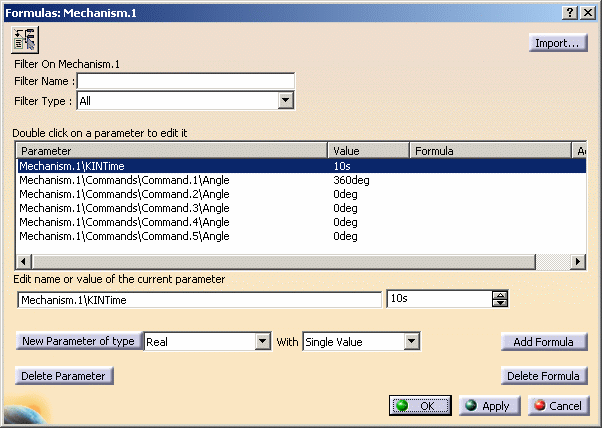Click the incremental filter tree icon
The image size is (602, 428).
(25, 40)
